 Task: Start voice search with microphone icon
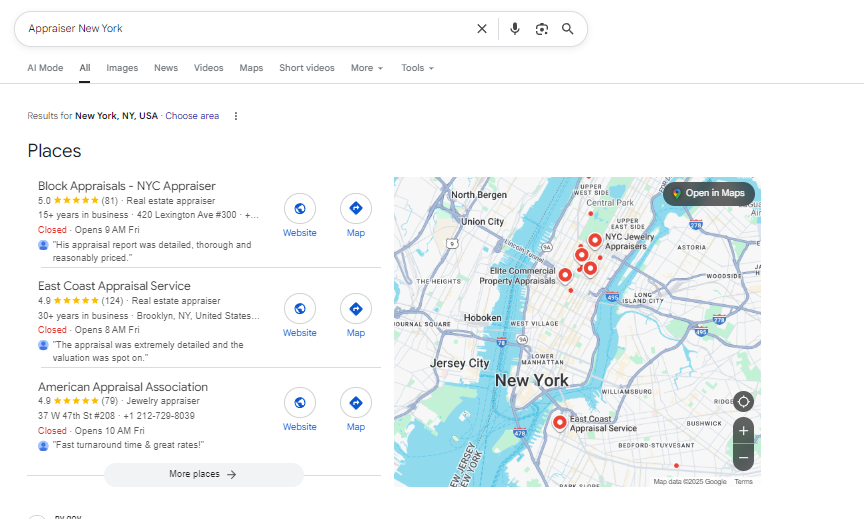pos(514,29)
